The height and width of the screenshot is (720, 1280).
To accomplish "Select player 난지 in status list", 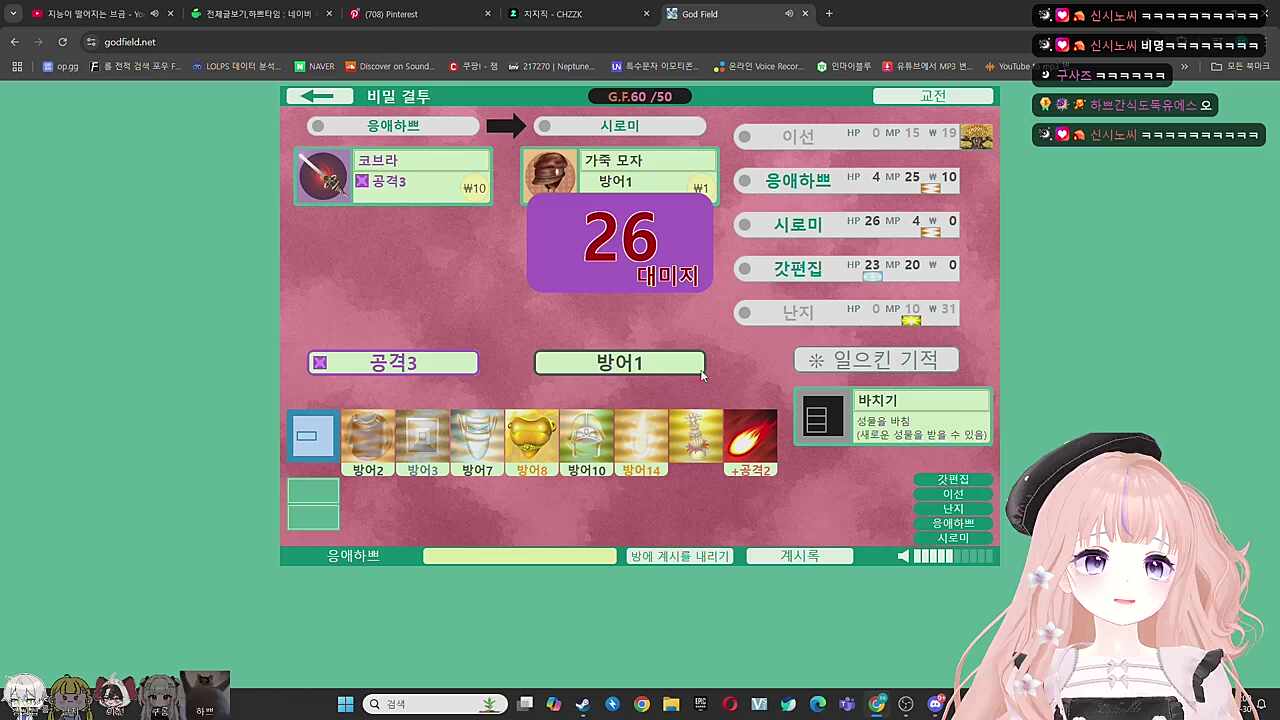I will coord(847,312).
